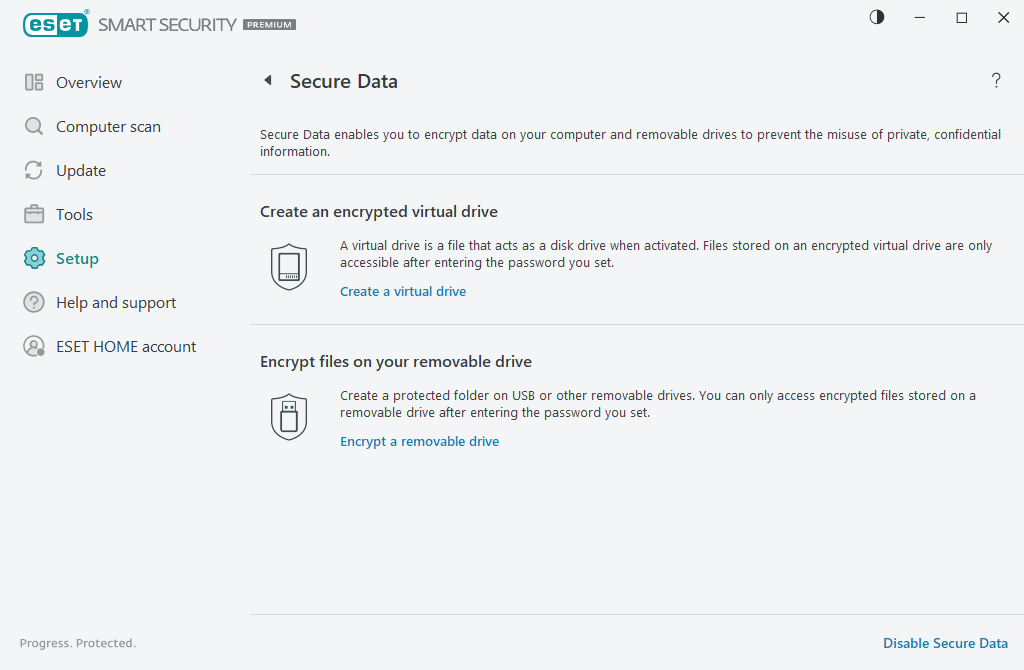Click the Update sync arrows icon

34,170
